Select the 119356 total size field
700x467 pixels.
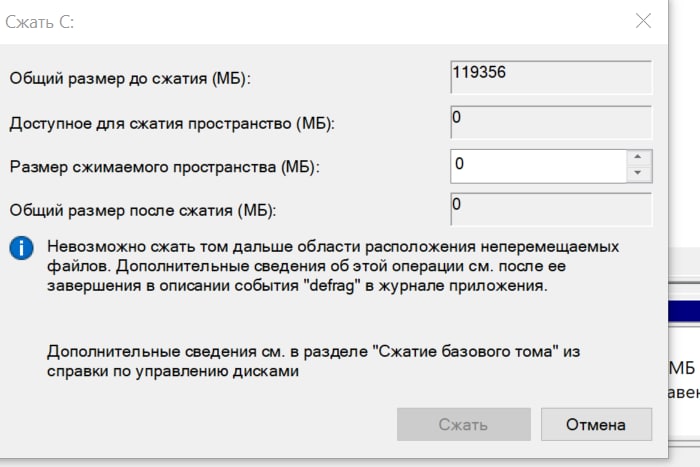(551, 77)
